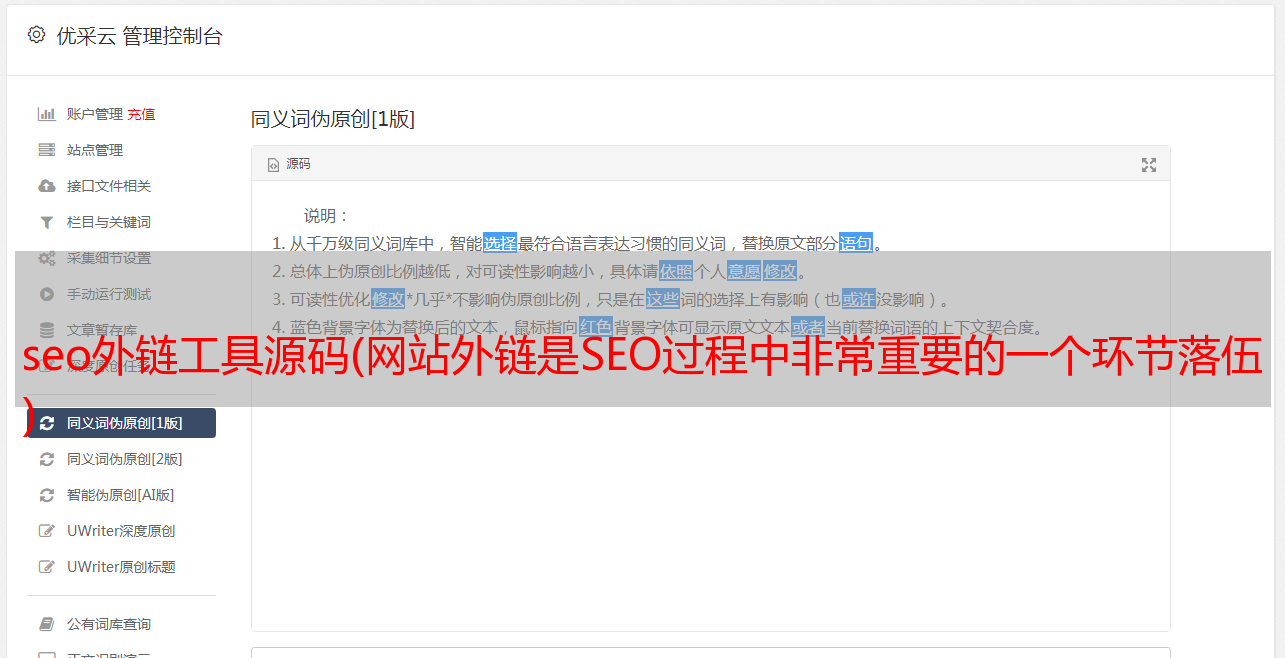Click the fullscreen expand icon in the 源码 panel
1285x658 pixels.
pyautogui.click(x=1149, y=165)
